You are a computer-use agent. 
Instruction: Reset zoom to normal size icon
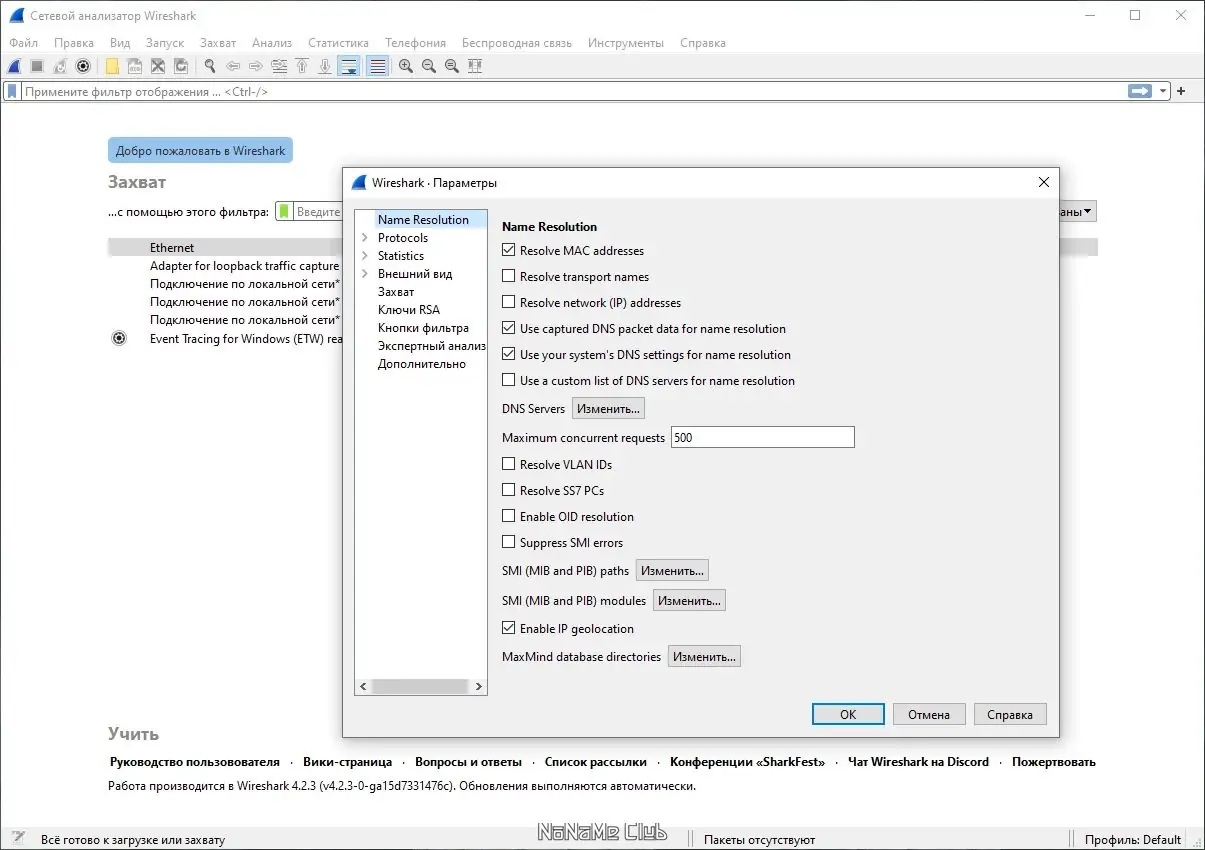click(452, 66)
